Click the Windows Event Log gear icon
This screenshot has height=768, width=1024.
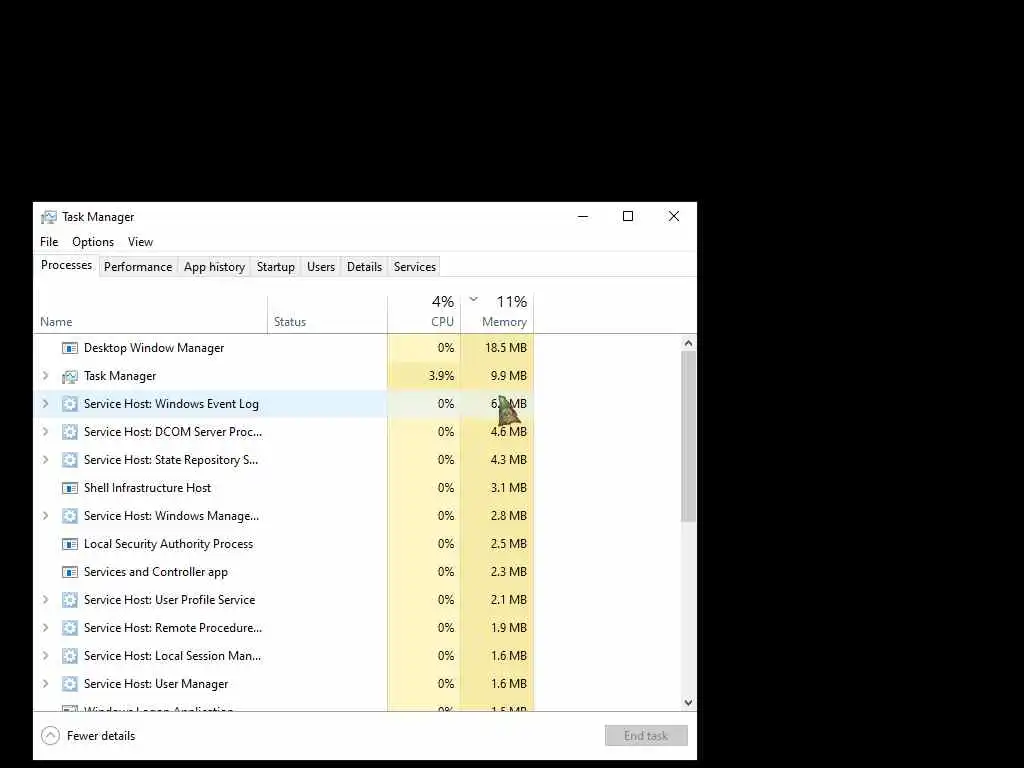(x=70, y=404)
